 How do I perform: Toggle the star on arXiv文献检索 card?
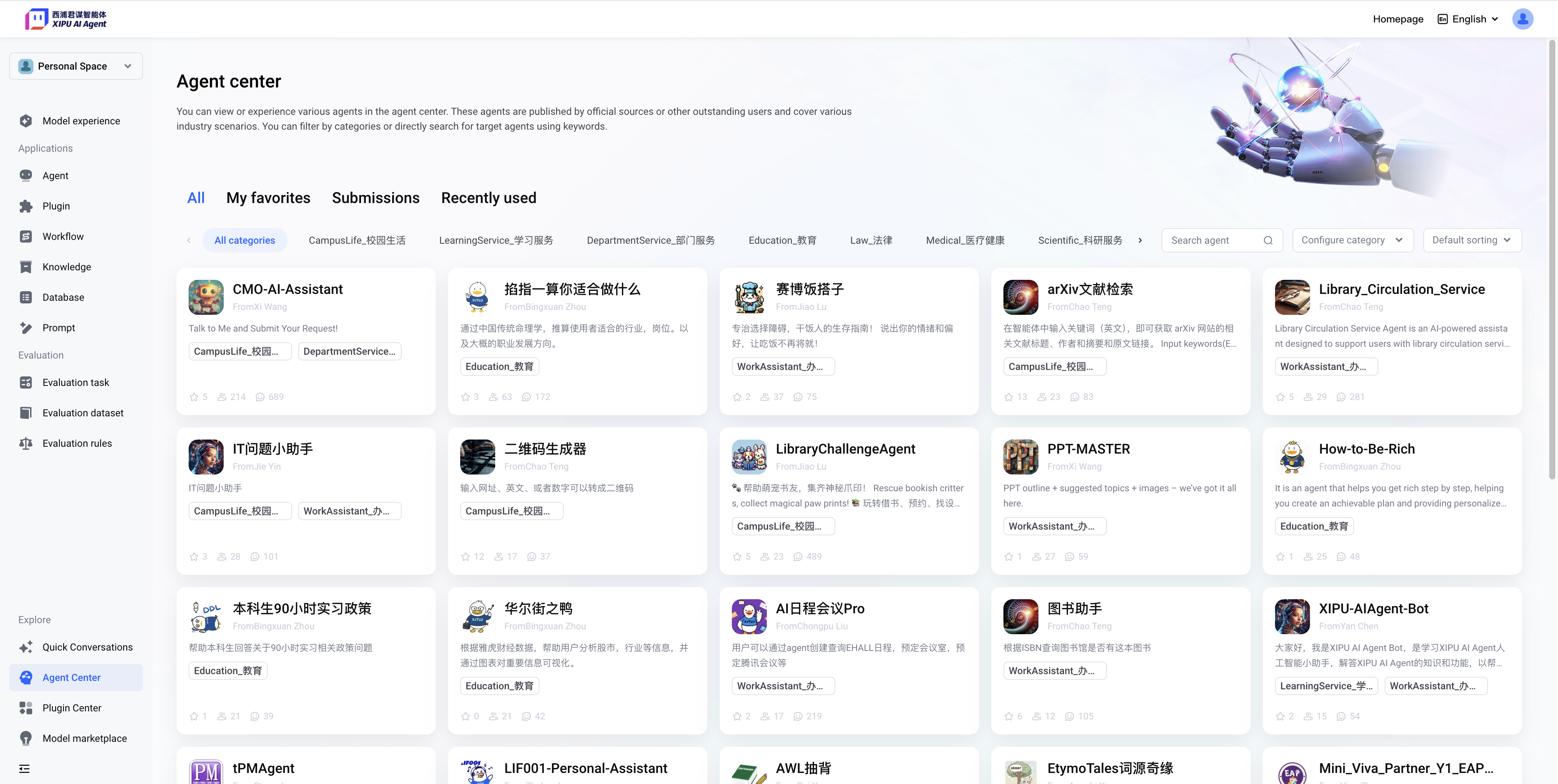(x=1008, y=397)
